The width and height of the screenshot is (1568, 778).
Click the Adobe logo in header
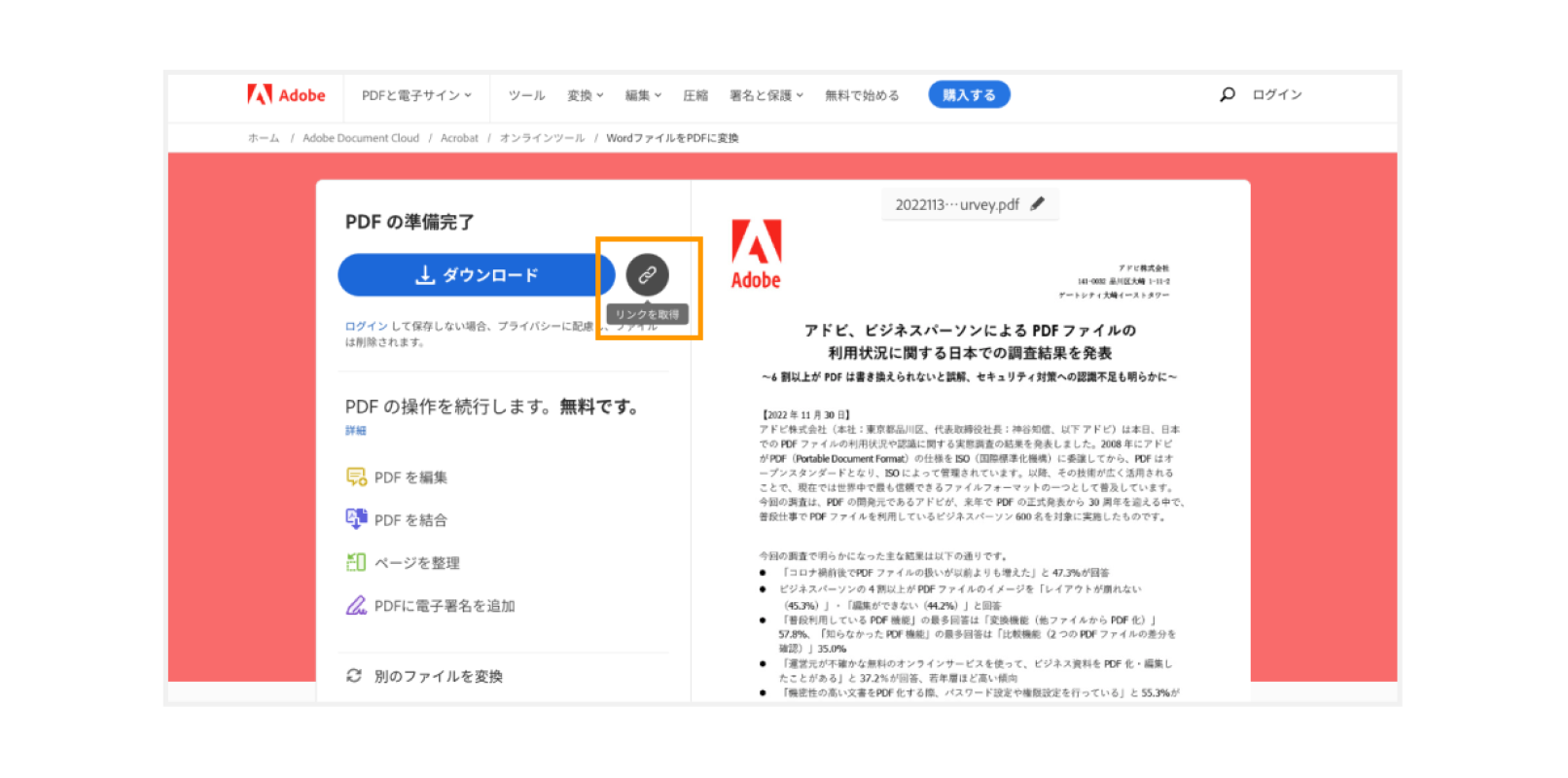286,94
